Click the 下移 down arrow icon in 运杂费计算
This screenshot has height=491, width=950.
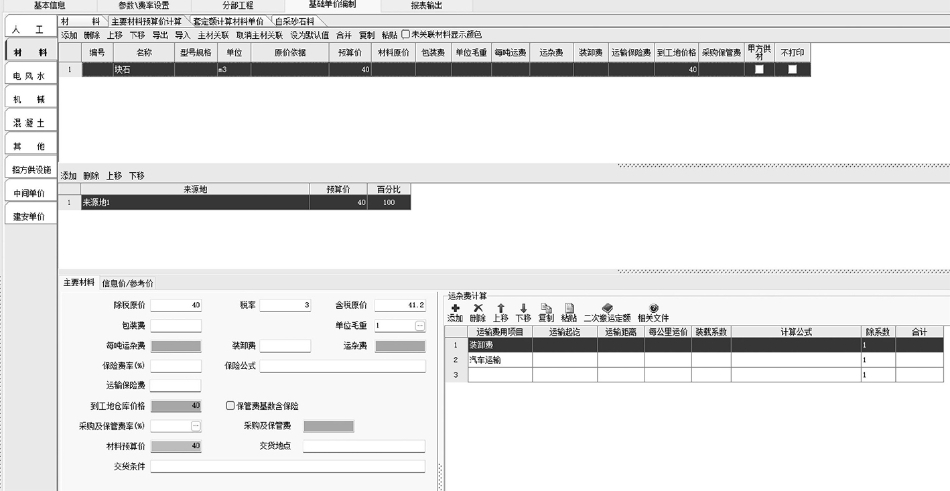pos(523,308)
